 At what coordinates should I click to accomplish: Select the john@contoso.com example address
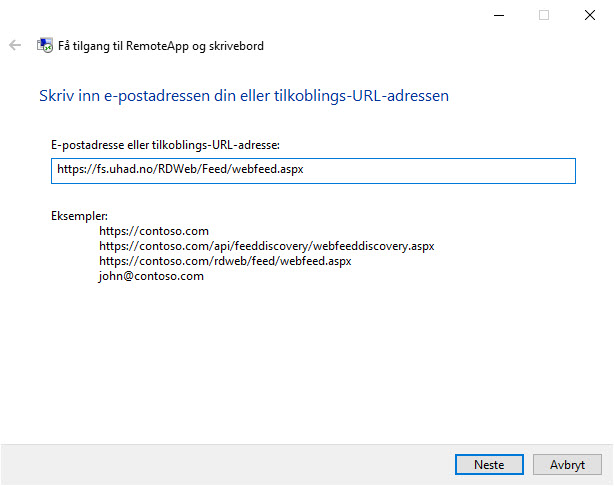pyautogui.click(x=151, y=276)
